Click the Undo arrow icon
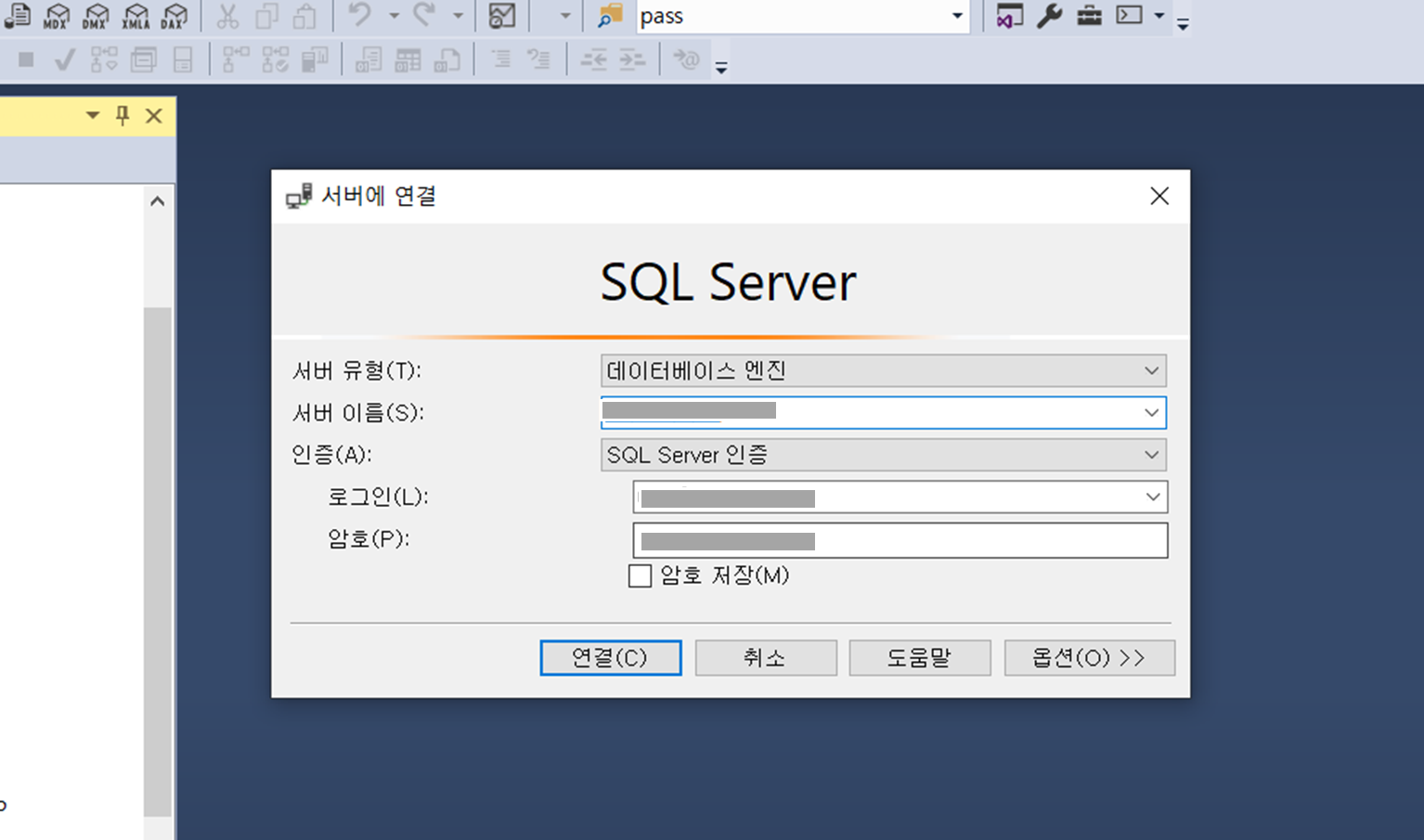Screen dimensions: 1424x840 (x=361, y=15)
